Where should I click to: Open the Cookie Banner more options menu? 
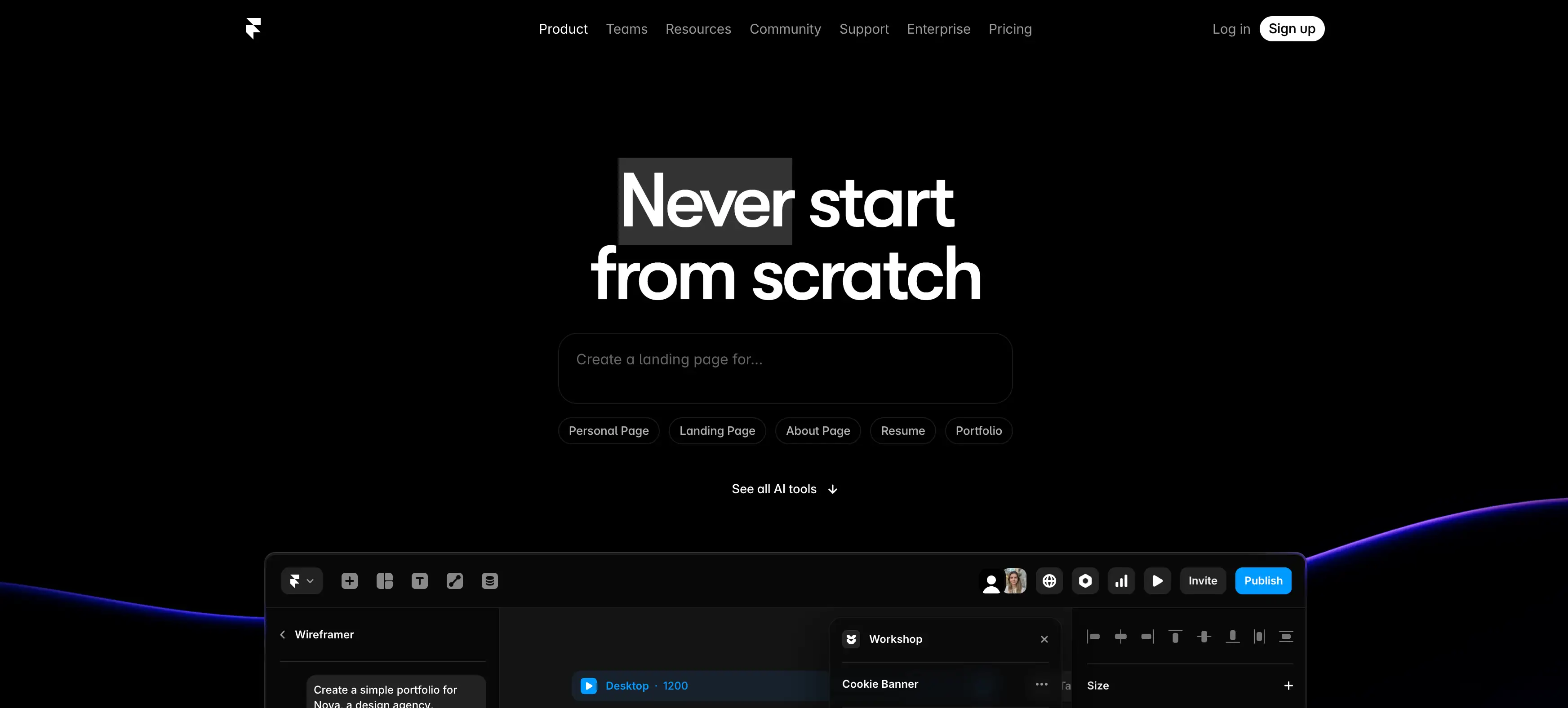click(1041, 684)
